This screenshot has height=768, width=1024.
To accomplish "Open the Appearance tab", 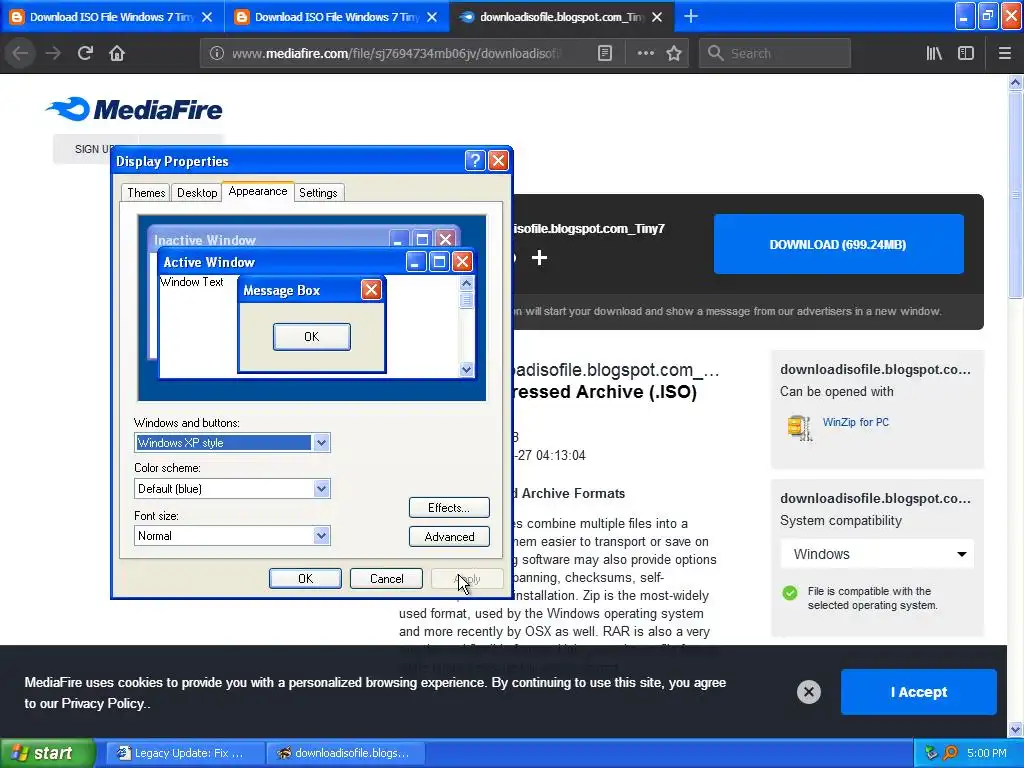I will pyautogui.click(x=258, y=191).
